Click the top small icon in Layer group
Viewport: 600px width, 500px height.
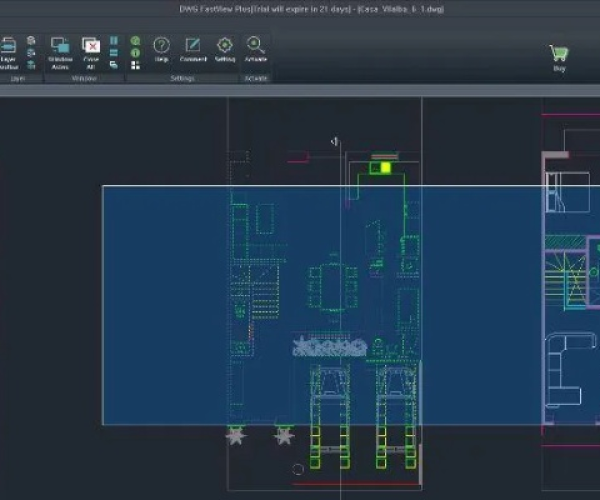tap(31, 41)
